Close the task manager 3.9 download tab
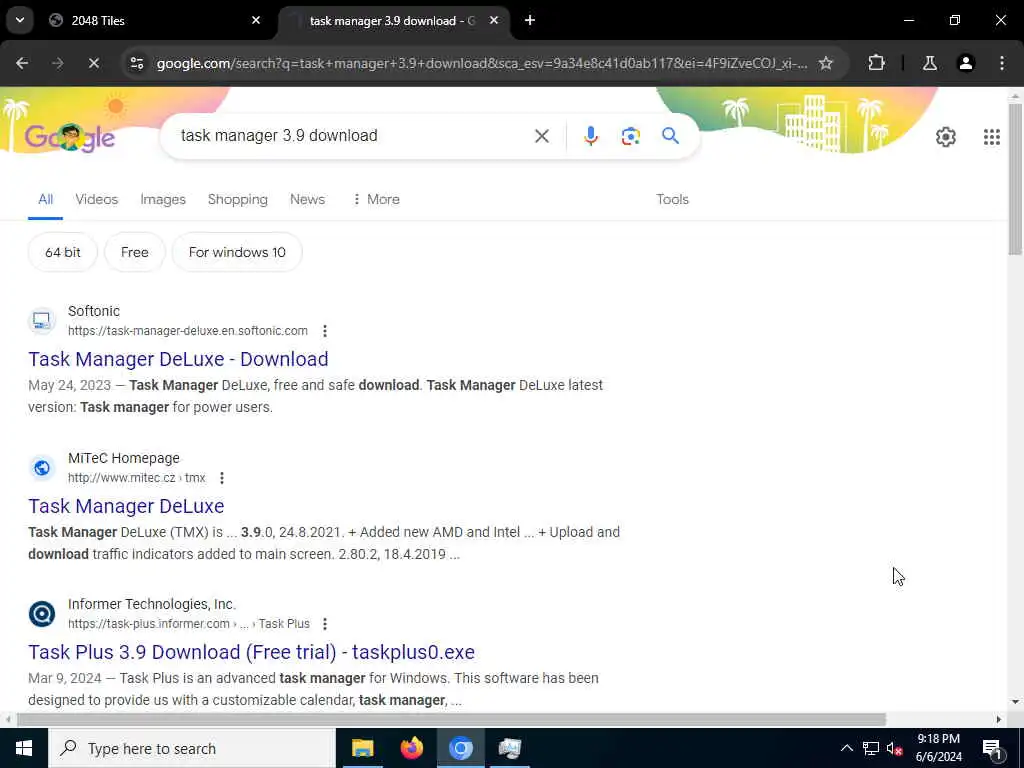The height and width of the screenshot is (768, 1024). point(494,20)
